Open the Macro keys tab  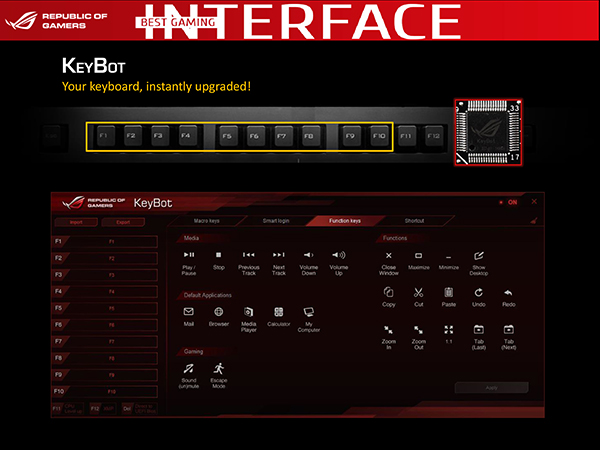pos(206,221)
